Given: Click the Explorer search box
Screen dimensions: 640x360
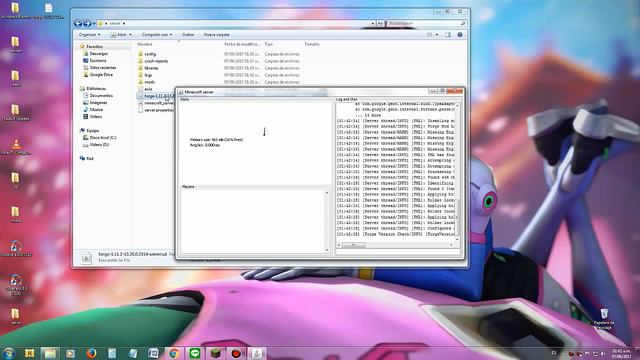Looking at the screenshot, I should [x=426, y=24].
